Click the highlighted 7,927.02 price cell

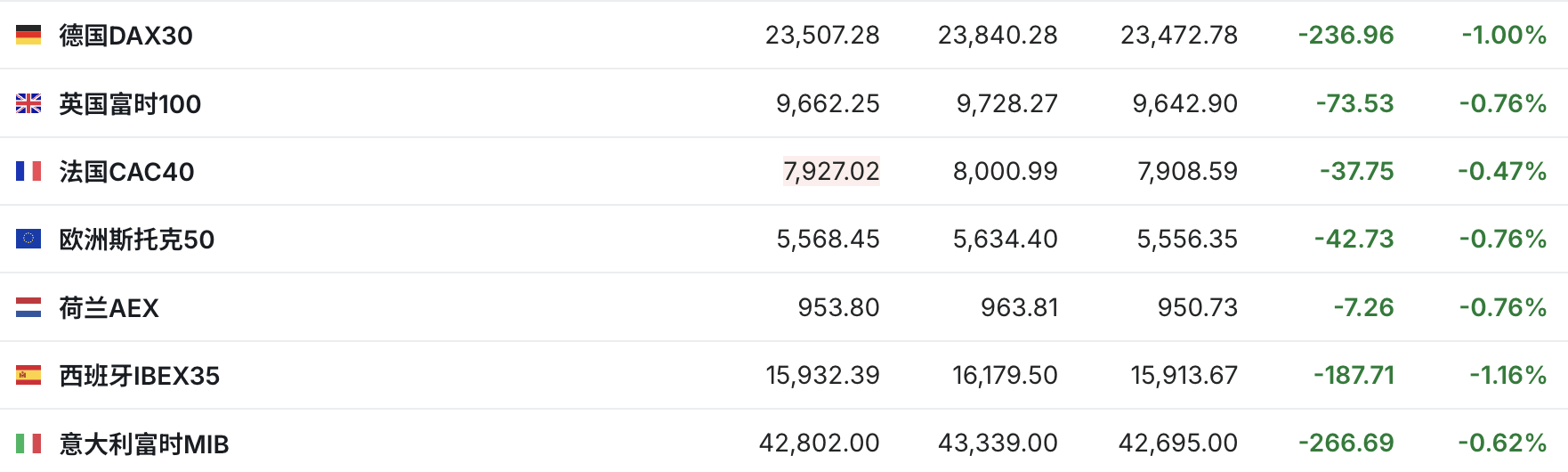(831, 171)
